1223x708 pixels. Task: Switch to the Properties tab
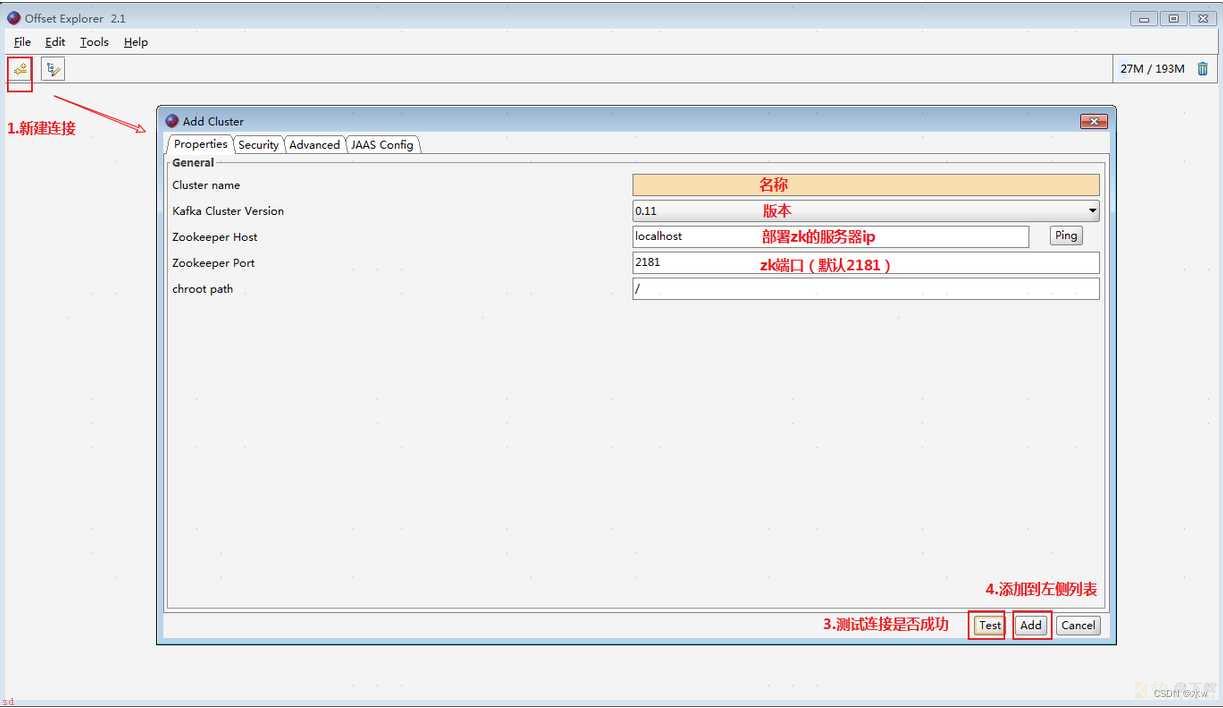click(200, 144)
